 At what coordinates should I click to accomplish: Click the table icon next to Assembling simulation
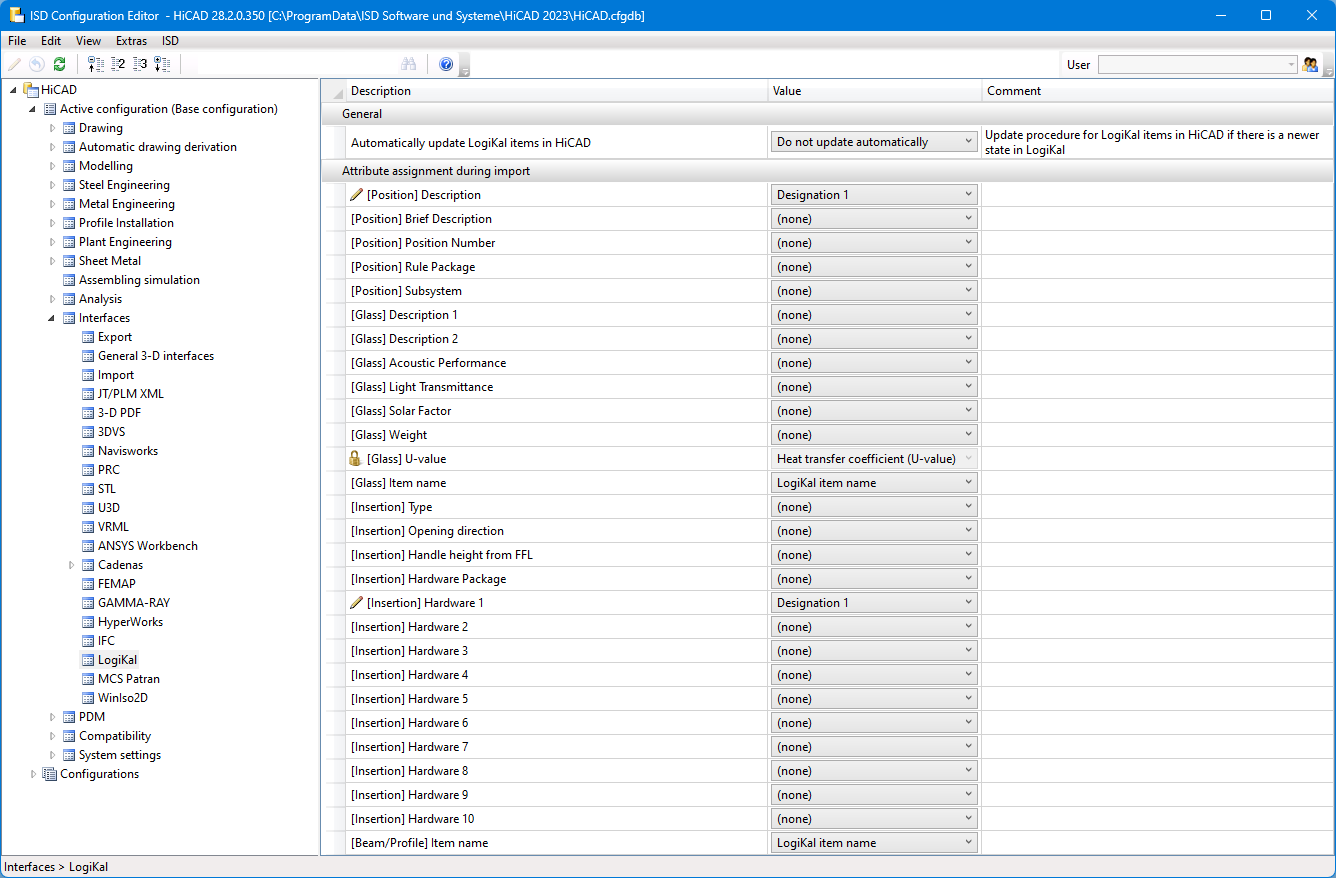click(x=69, y=280)
